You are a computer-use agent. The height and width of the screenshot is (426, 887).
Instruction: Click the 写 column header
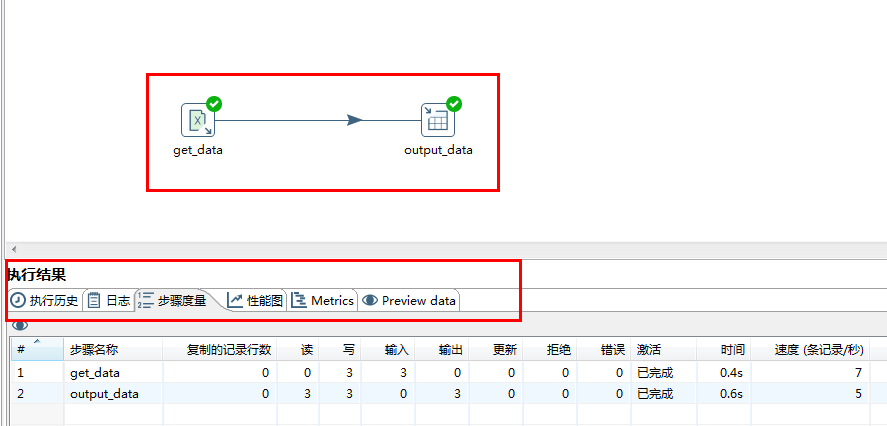pos(340,349)
